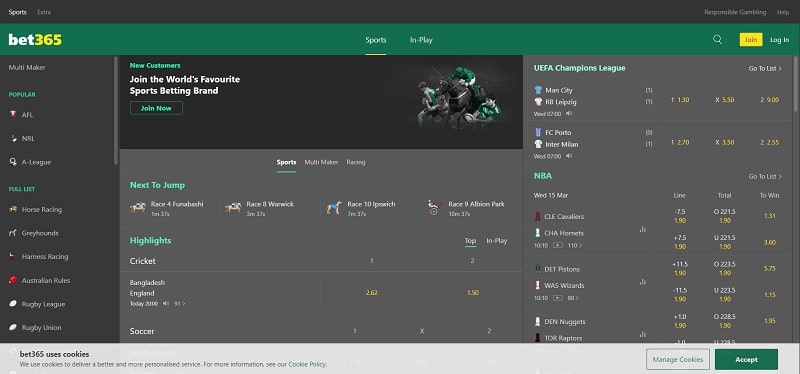Select DEN Nuggets To Win 1.95
The width and height of the screenshot is (800, 374).
click(x=770, y=321)
